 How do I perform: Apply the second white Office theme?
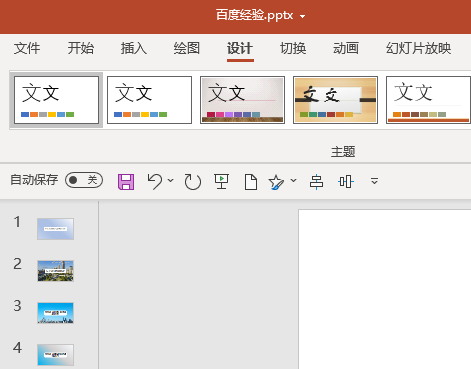[149, 100]
